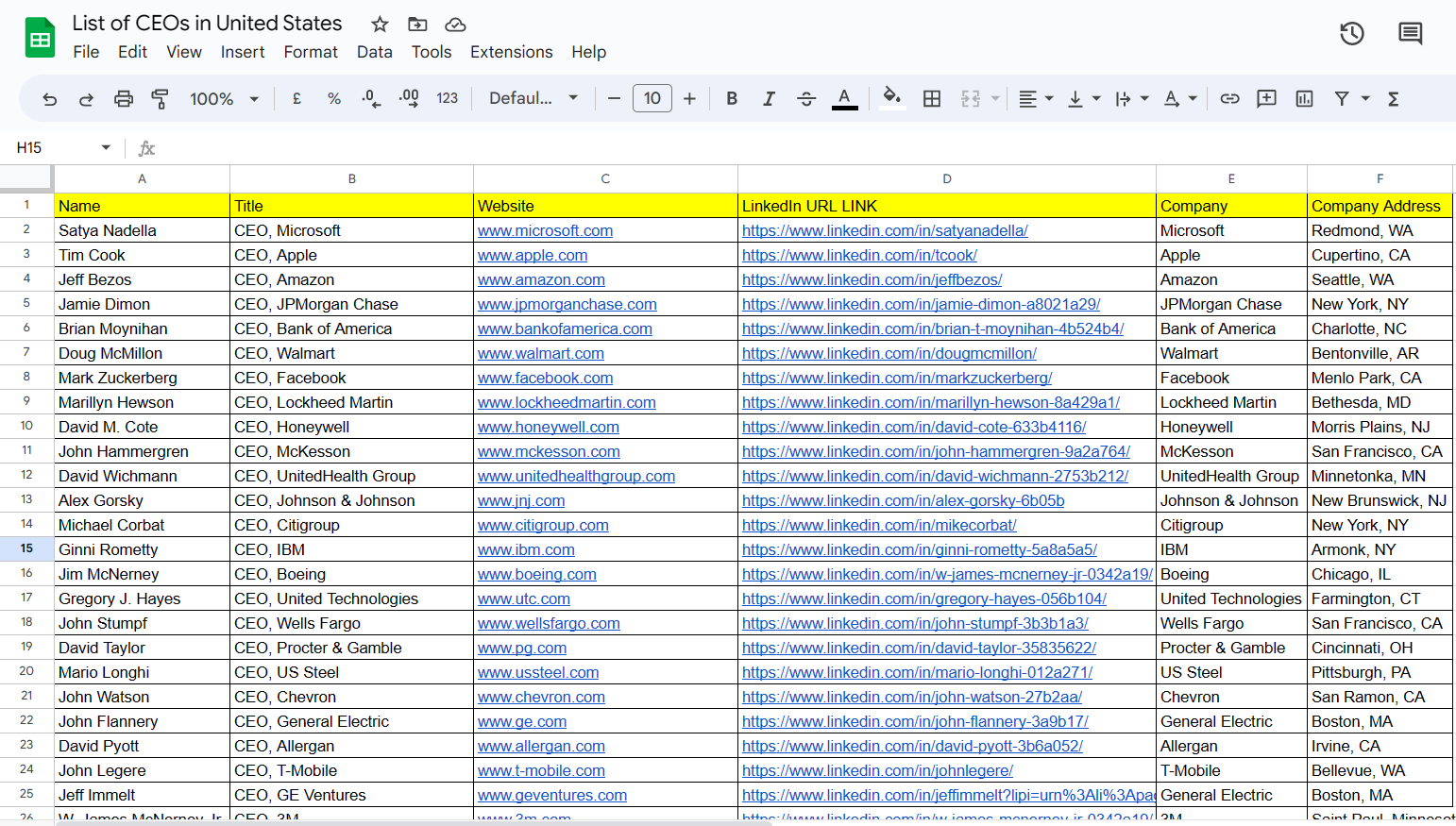Open the horizontal align dropdown
Screen dimensions: 1456x826
[x=1036, y=98]
